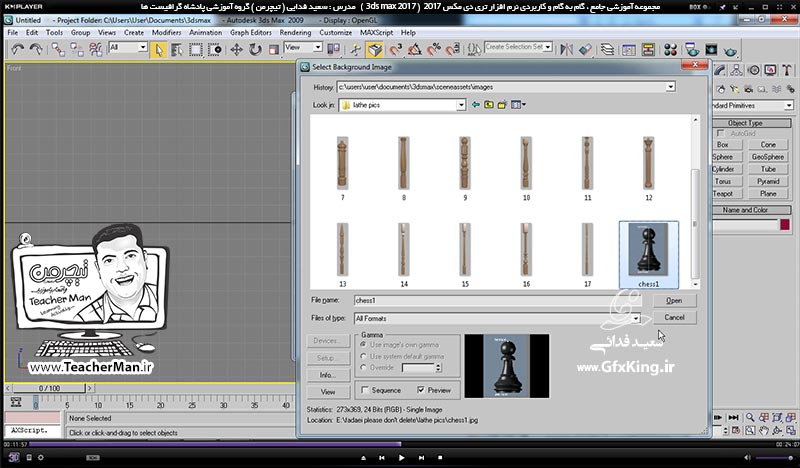Activate the Select Object arrow tool

(x=159, y=50)
